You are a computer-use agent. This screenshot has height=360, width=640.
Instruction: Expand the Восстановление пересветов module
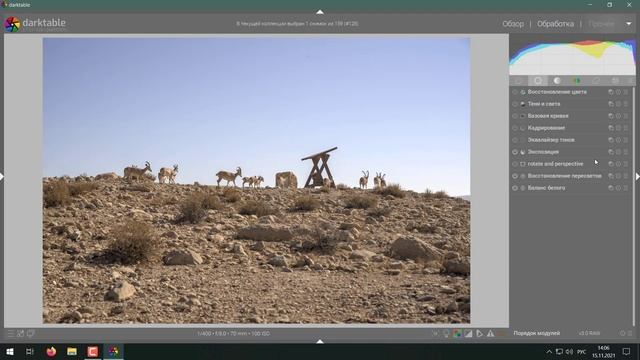(564, 176)
